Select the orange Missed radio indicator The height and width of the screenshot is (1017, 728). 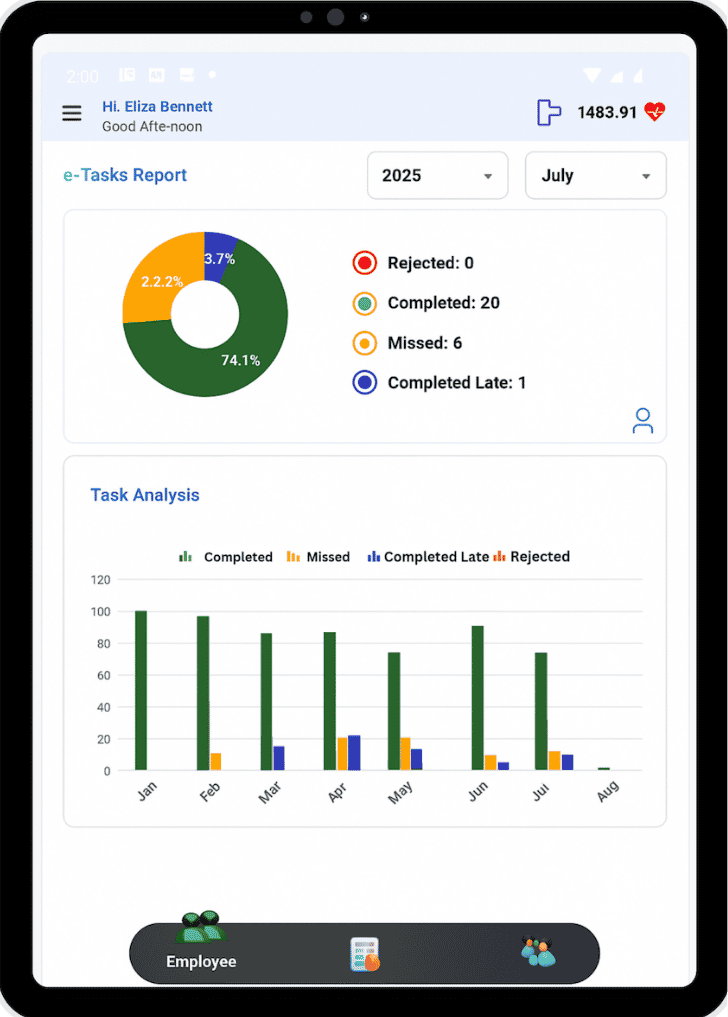click(x=365, y=343)
